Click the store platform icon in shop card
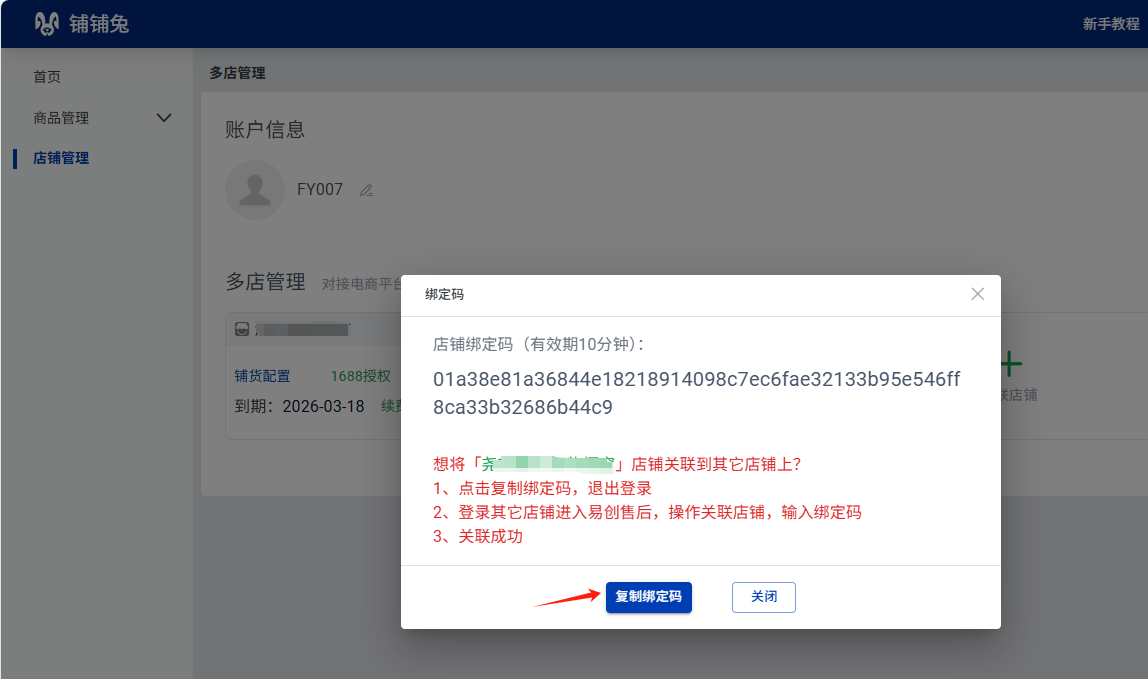This screenshot has height=679, width=1148. (x=242, y=329)
